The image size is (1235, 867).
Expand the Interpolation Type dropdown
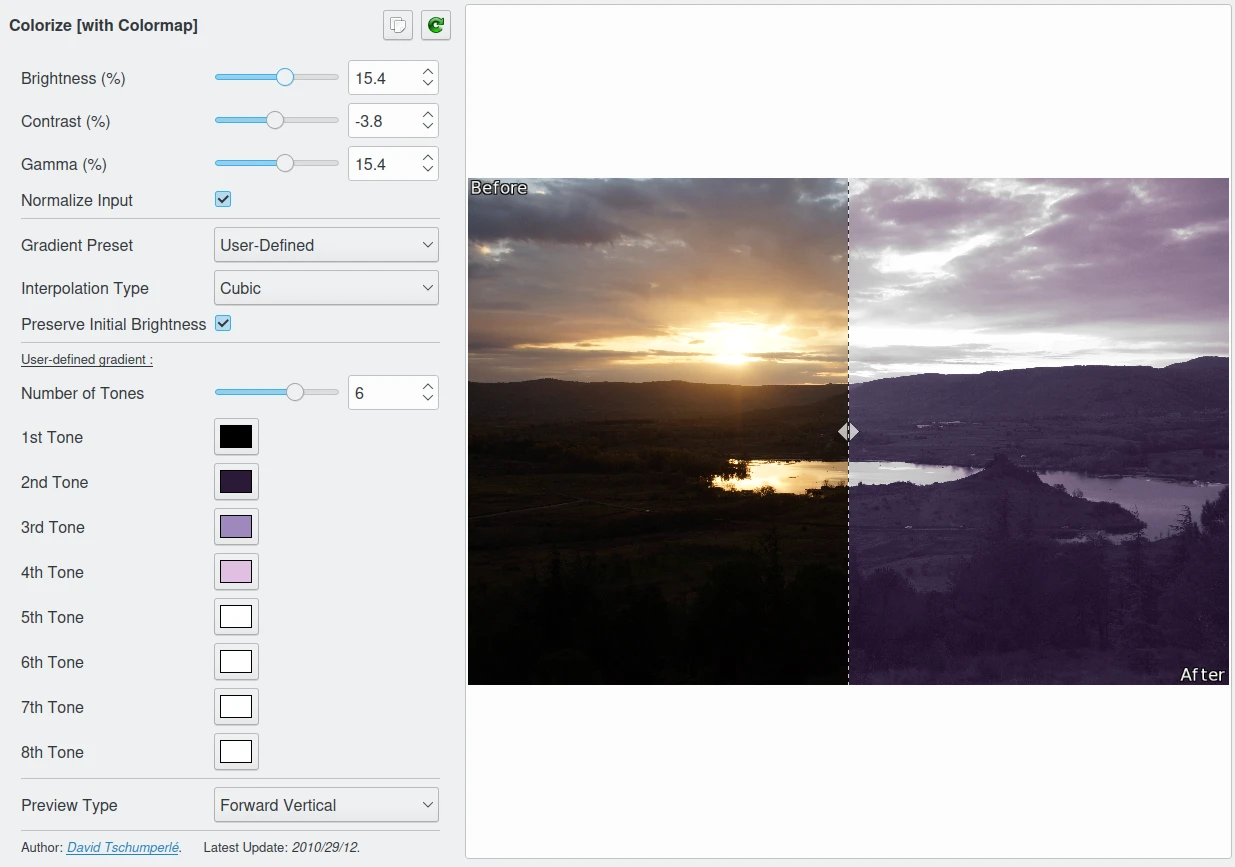326,288
